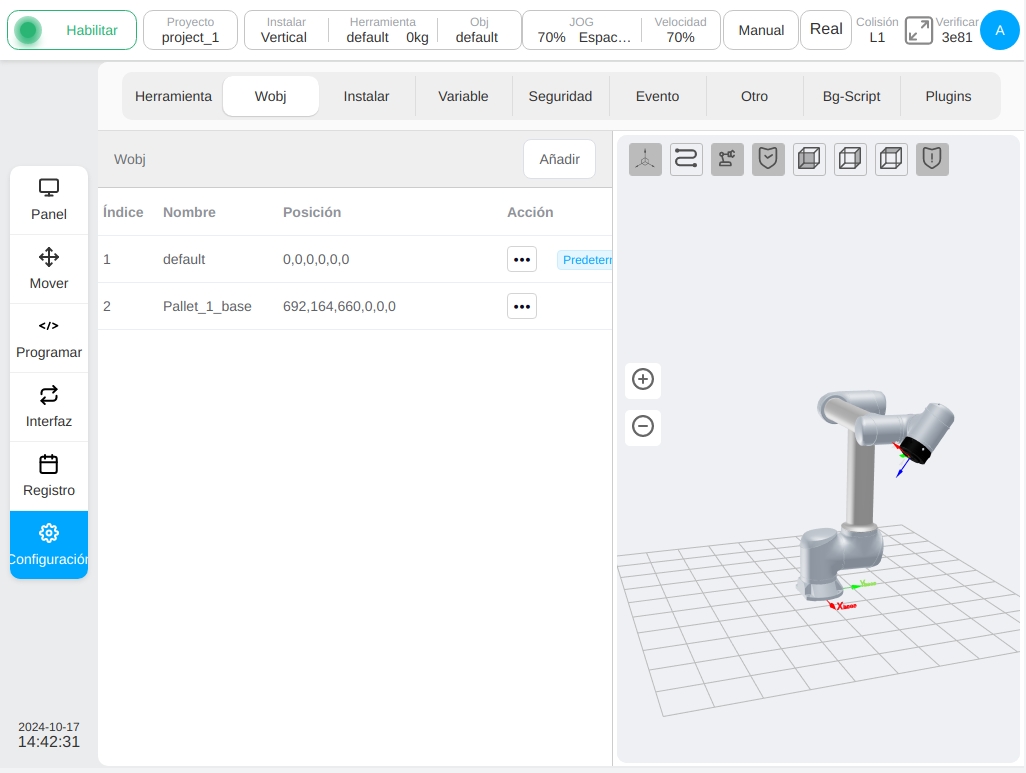
Task: Switch to the Seguridad tab
Action: [x=560, y=96]
